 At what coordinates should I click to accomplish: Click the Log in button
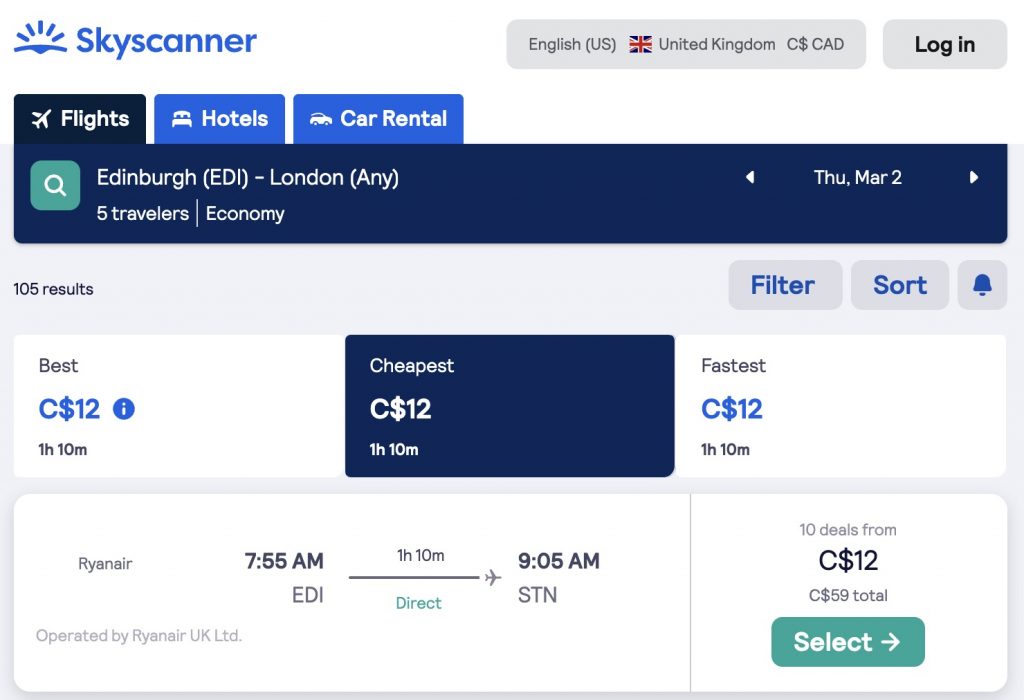(944, 44)
